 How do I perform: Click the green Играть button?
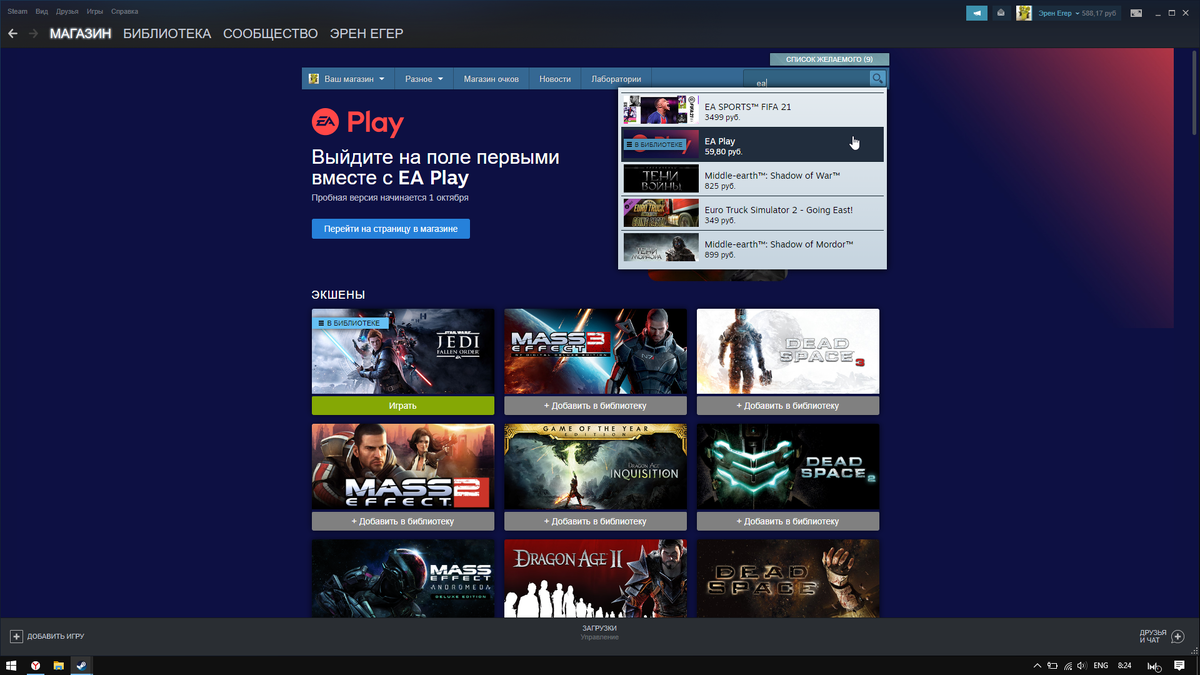point(403,406)
